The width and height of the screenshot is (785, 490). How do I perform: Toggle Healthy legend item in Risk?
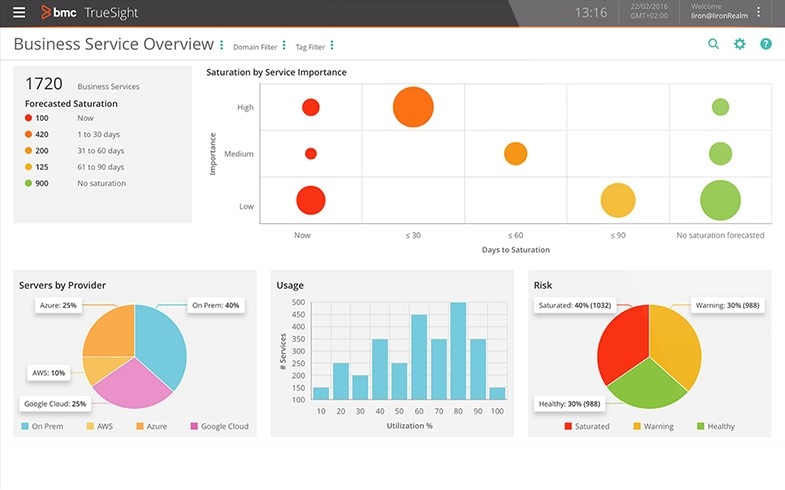[716, 426]
